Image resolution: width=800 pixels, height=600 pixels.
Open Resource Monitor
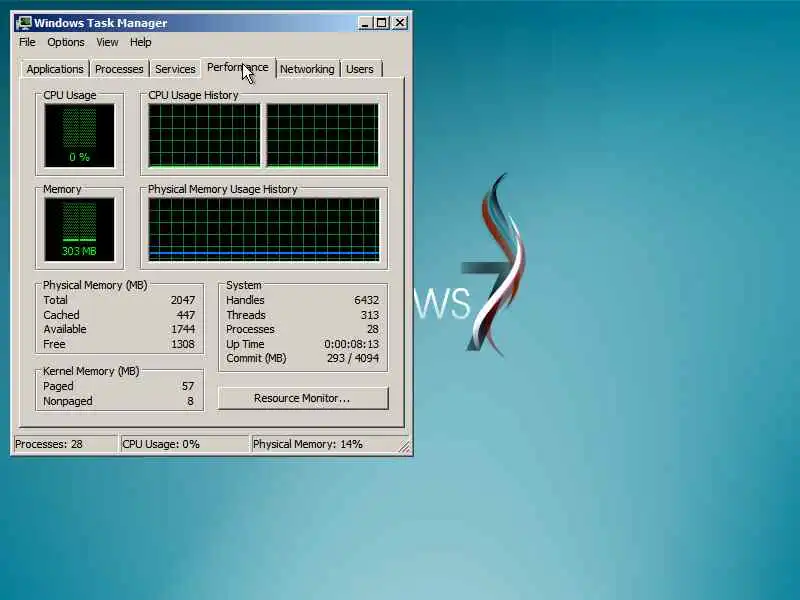click(x=303, y=398)
